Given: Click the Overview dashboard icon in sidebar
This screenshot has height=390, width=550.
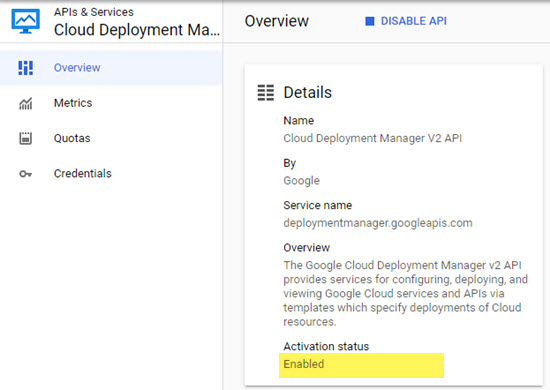Looking at the screenshot, I should point(26,68).
